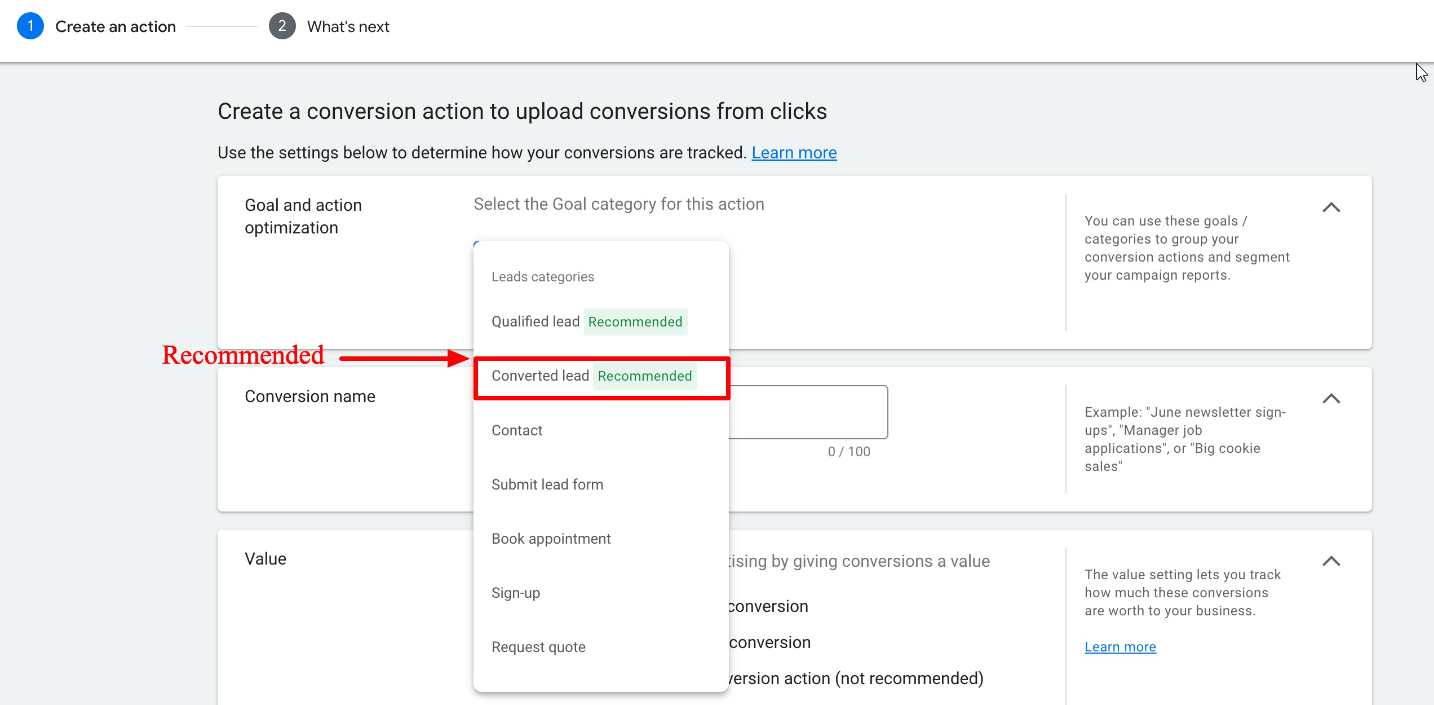Click the Recommended badge beside Converted lead
Screen dimensions: 1434x705
tap(645, 376)
